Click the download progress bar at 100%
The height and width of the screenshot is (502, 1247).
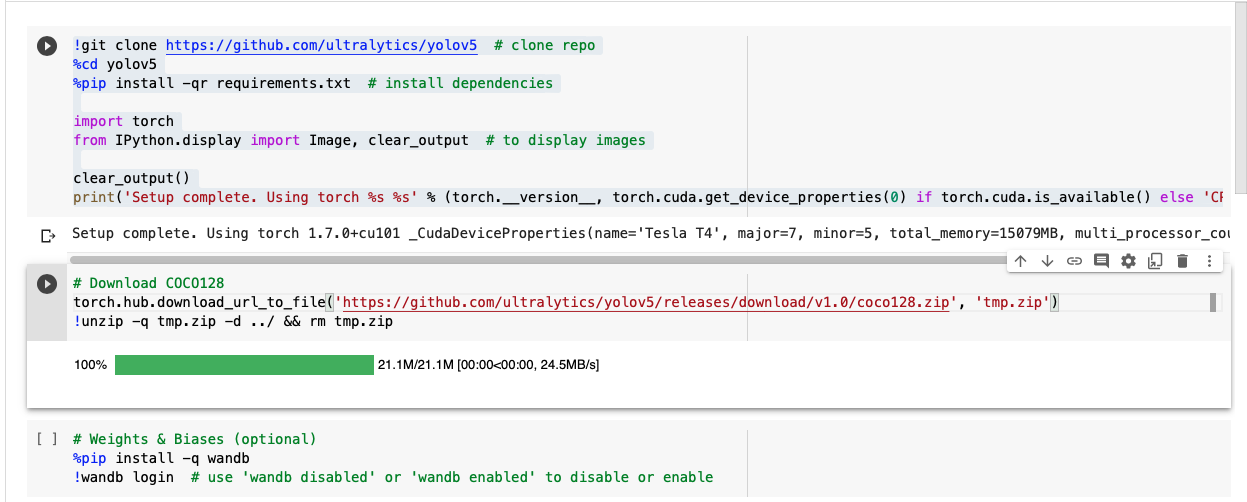pos(244,365)
